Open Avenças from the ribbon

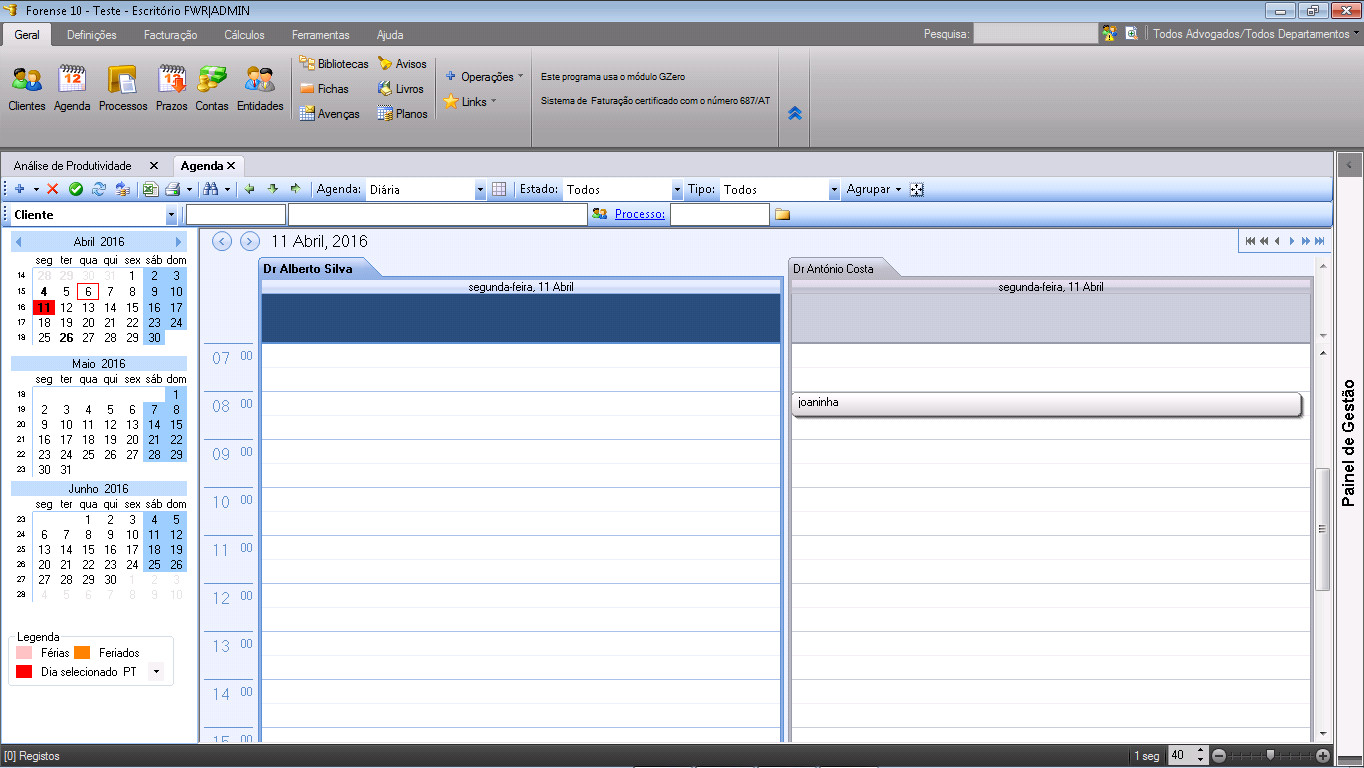point(329,114)
